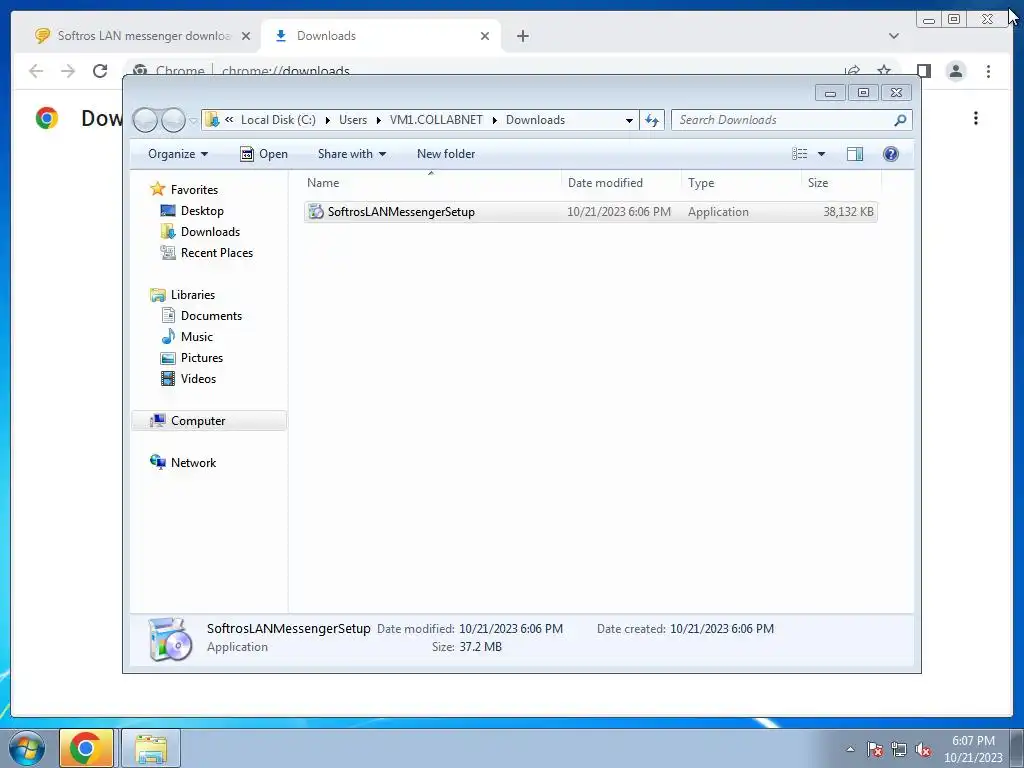Open Chrome tab search chevron

click(x=894, y=36)
